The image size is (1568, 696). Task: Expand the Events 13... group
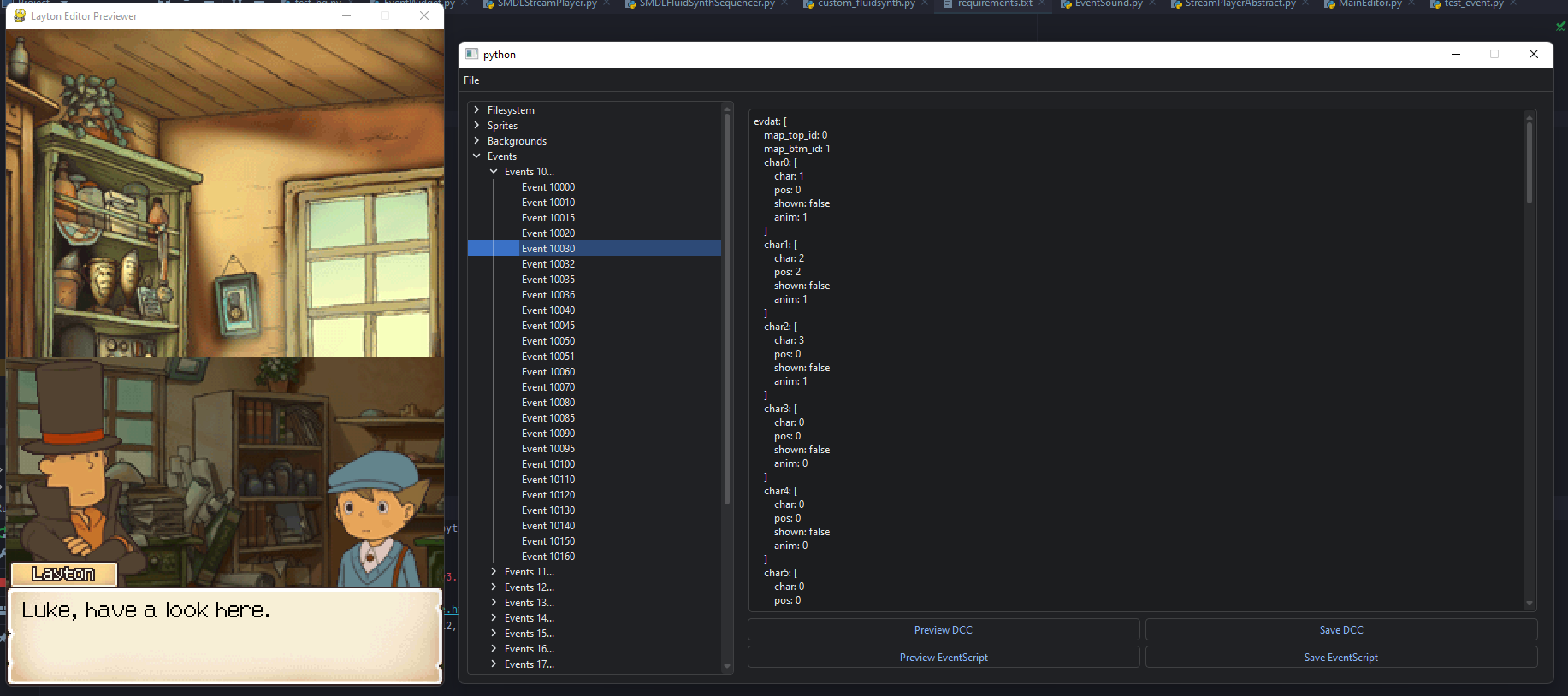point(494,603)
